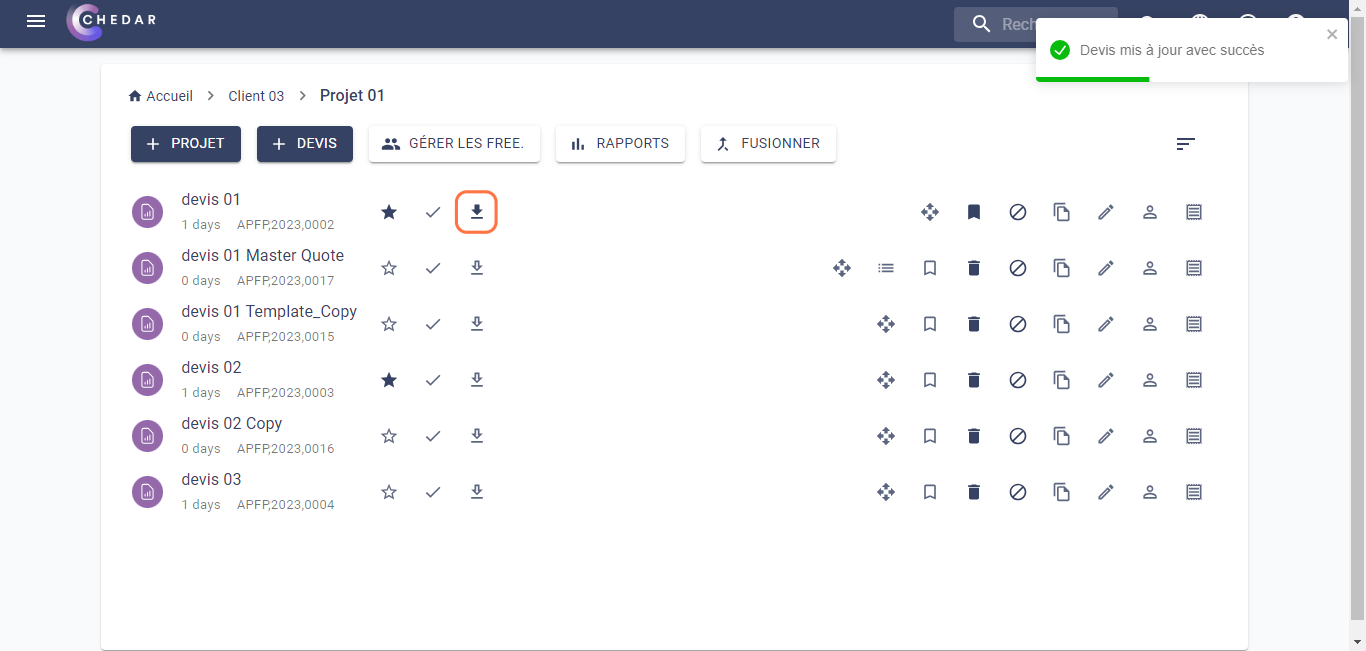The width and height of the screenshot is (1366, 651).
Task: Toggle favorite star for devis 01
Action: click(389, 212)
